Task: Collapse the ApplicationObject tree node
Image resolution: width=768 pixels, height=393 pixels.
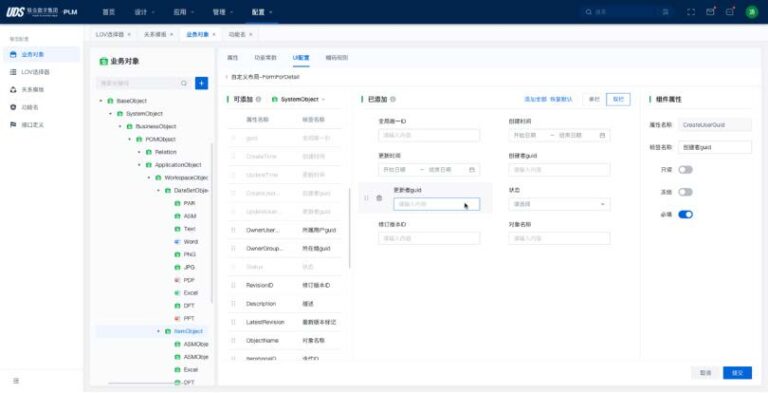Action: coord(140,165)
